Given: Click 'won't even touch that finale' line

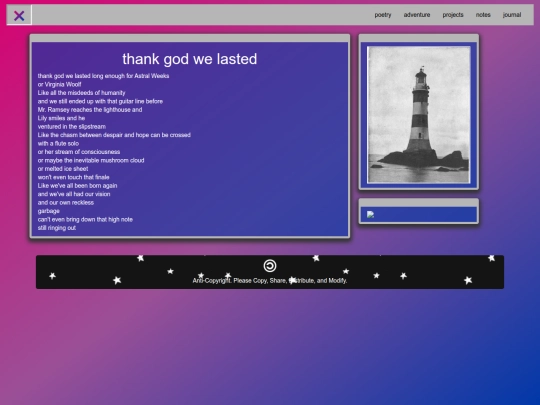Looking at the screenshot, I should point(73,177).
